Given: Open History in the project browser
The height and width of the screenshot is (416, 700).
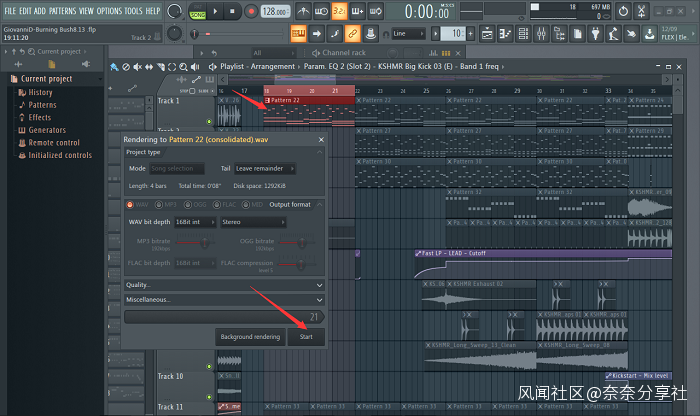Looking at the screenshot, I should tap(40, 92).
